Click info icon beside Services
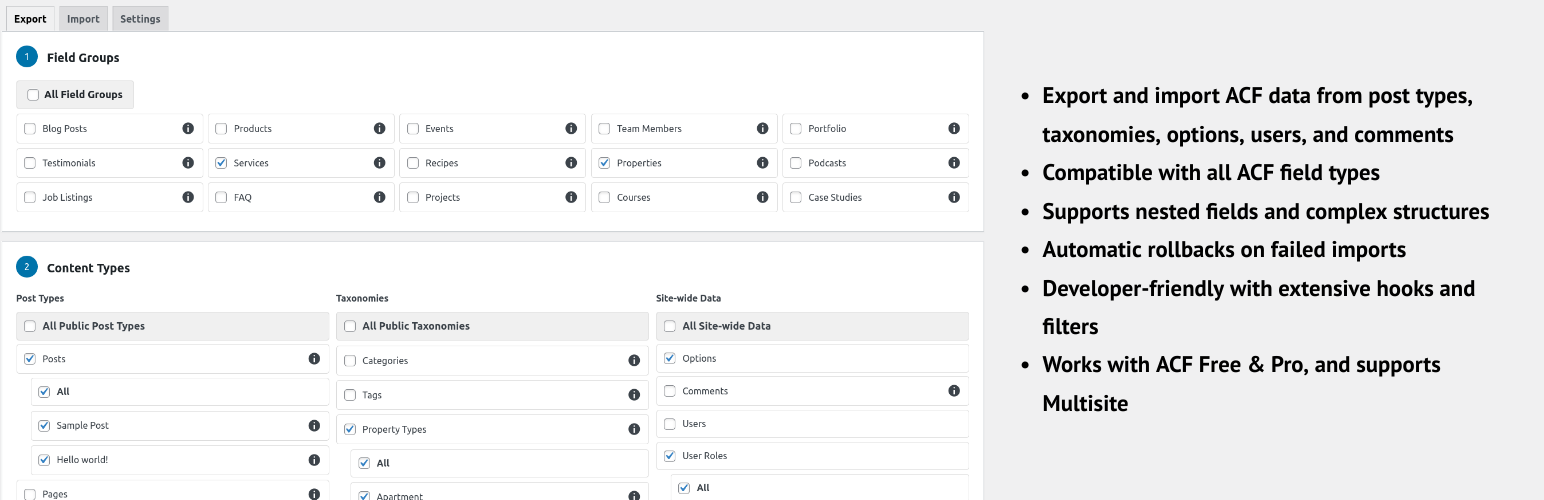This screenshot has height=500, width=1544. pos(380,163)
